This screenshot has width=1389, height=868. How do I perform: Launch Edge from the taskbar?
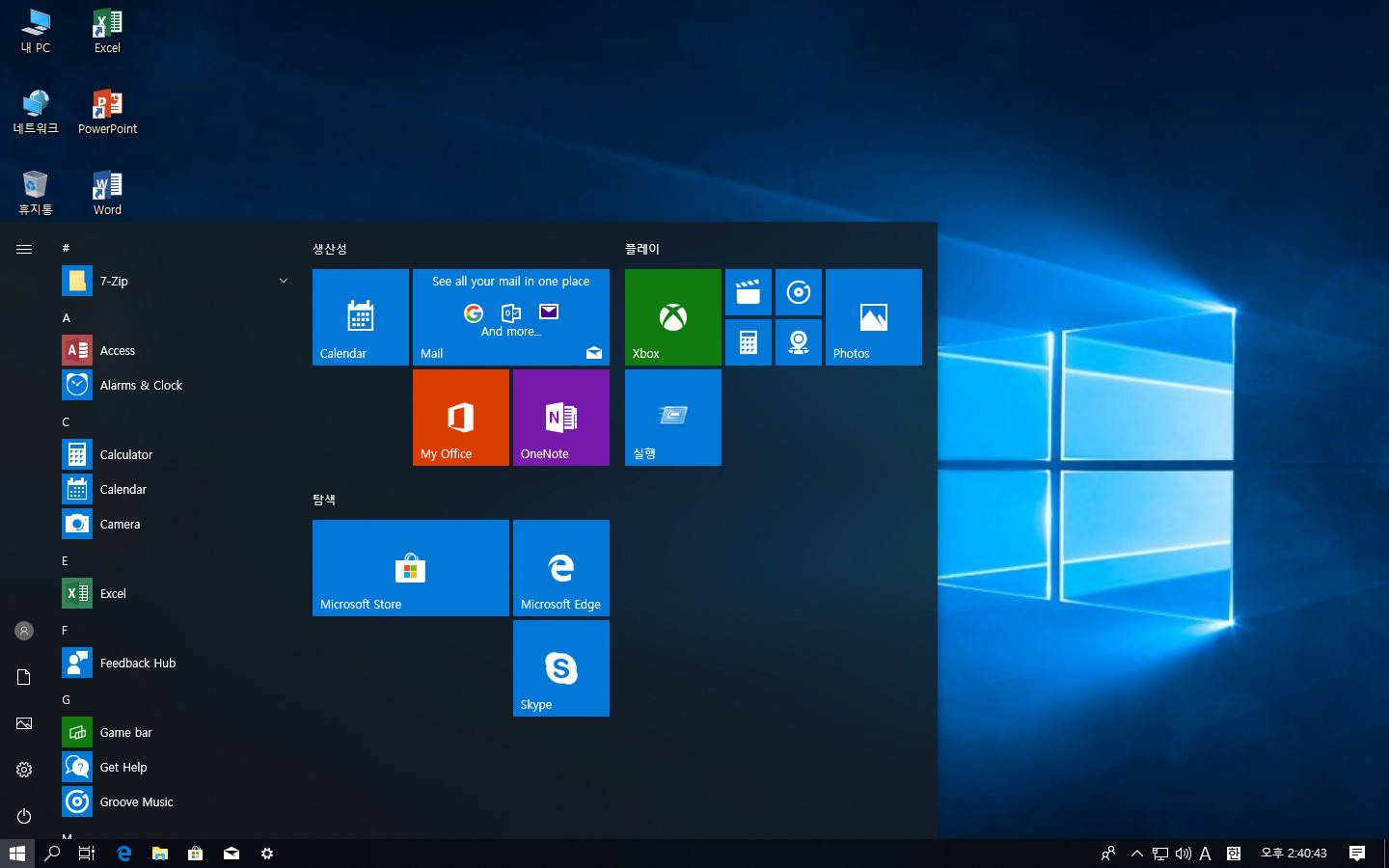[x=123, y=854]
